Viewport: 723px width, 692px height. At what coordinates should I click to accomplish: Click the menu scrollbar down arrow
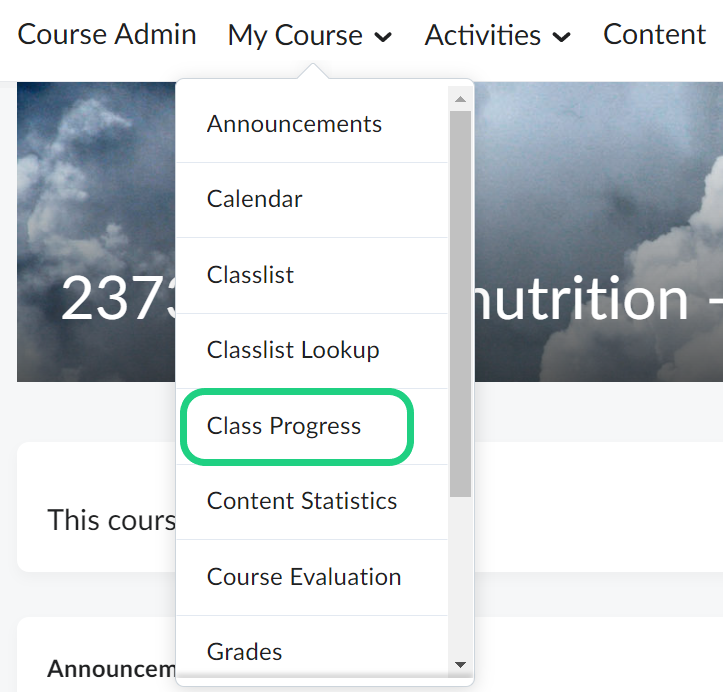[x=460, y=664]
